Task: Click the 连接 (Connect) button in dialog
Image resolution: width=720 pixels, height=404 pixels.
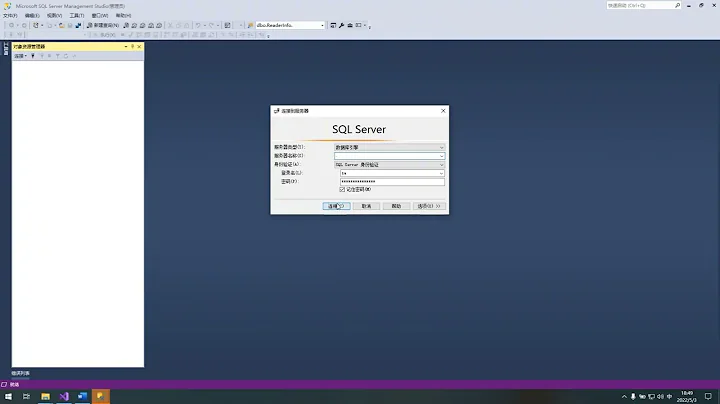Action: point(336,206)
